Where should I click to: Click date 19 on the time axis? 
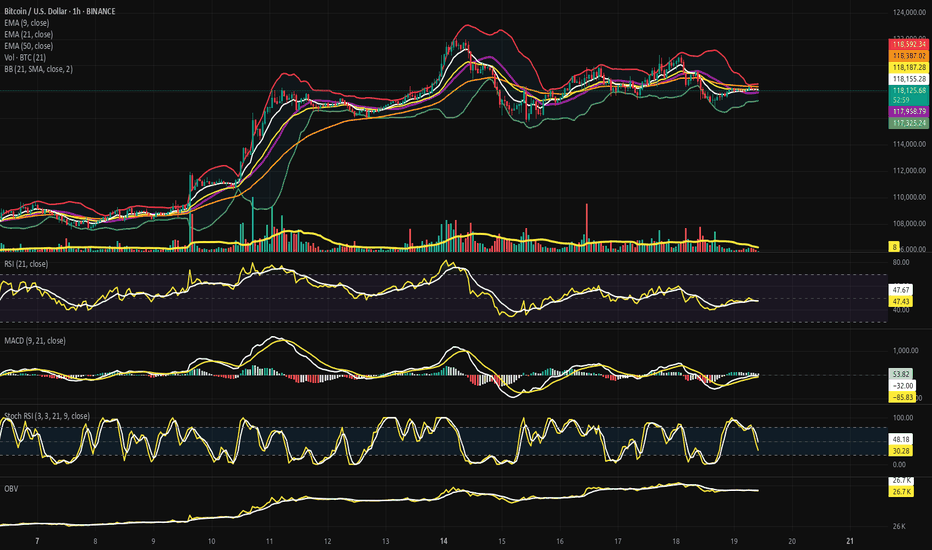tap(734, 541)
